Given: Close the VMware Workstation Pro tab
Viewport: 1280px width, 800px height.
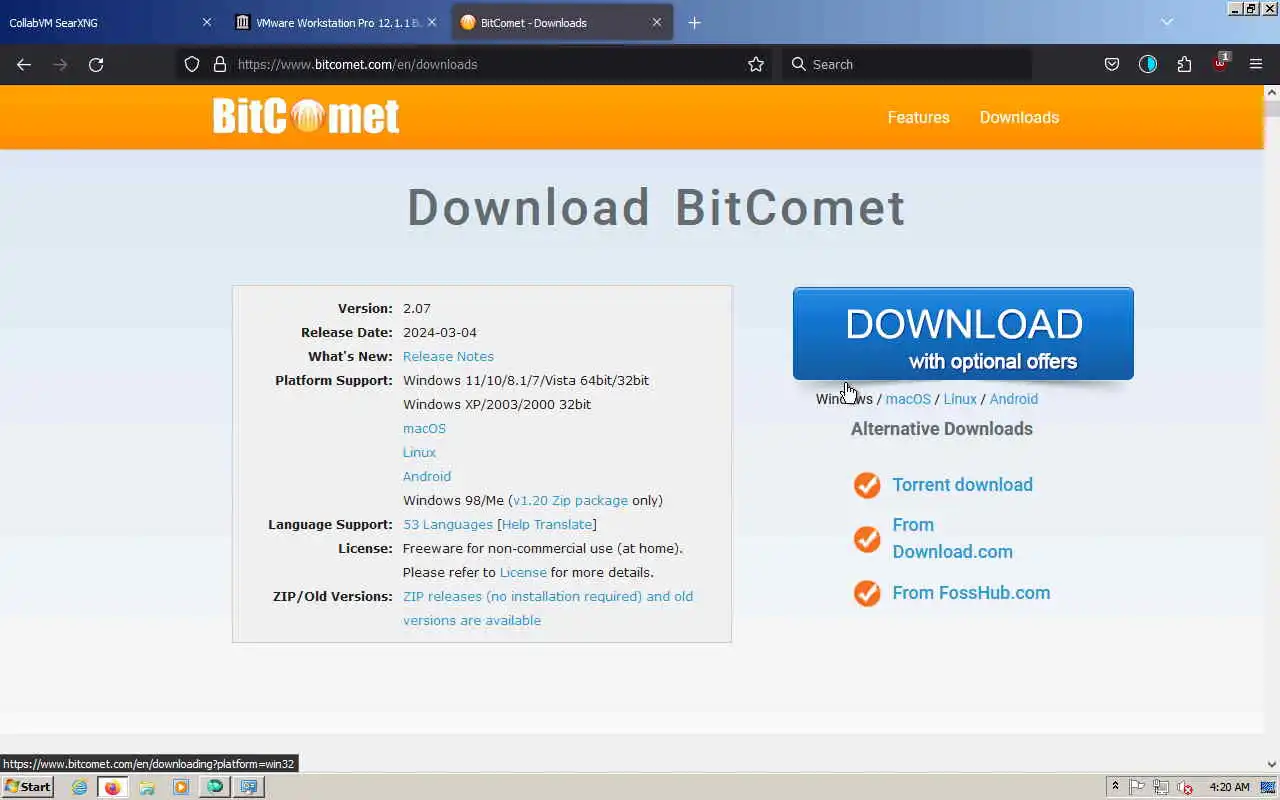Looking at the screenshot, I should click(x=432, y=22).
